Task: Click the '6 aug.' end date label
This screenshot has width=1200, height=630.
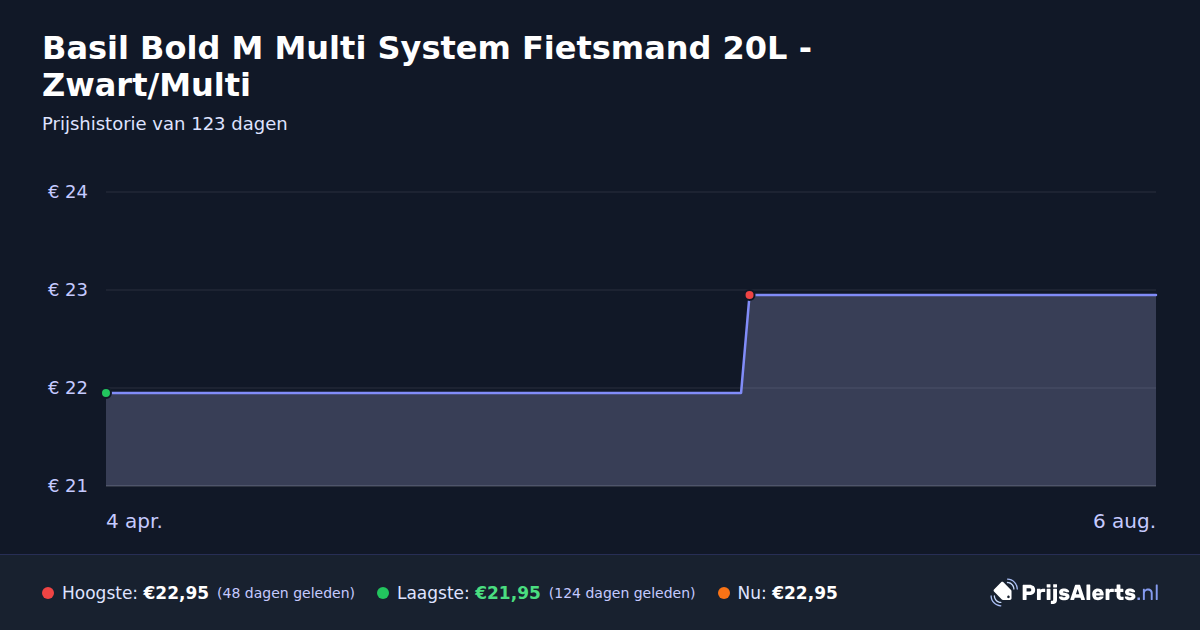Action: (x=1125, y=522)
